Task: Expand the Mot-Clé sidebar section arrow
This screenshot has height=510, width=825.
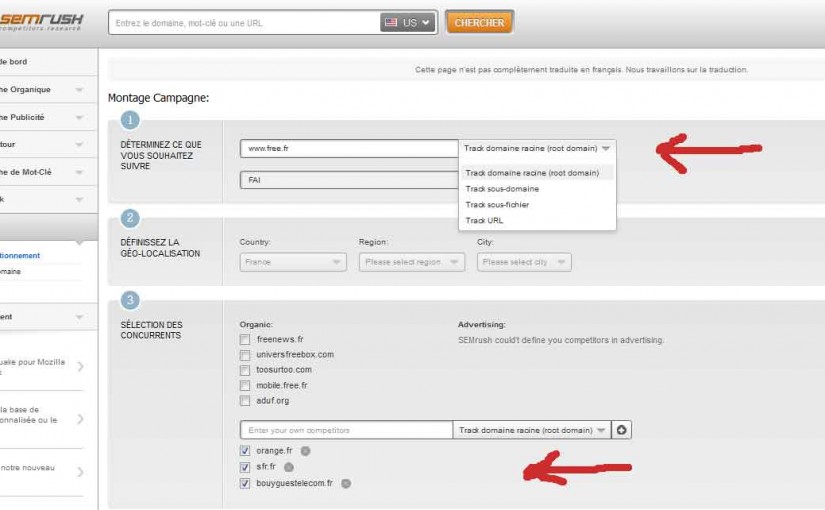Action: (x=79, y=172)
